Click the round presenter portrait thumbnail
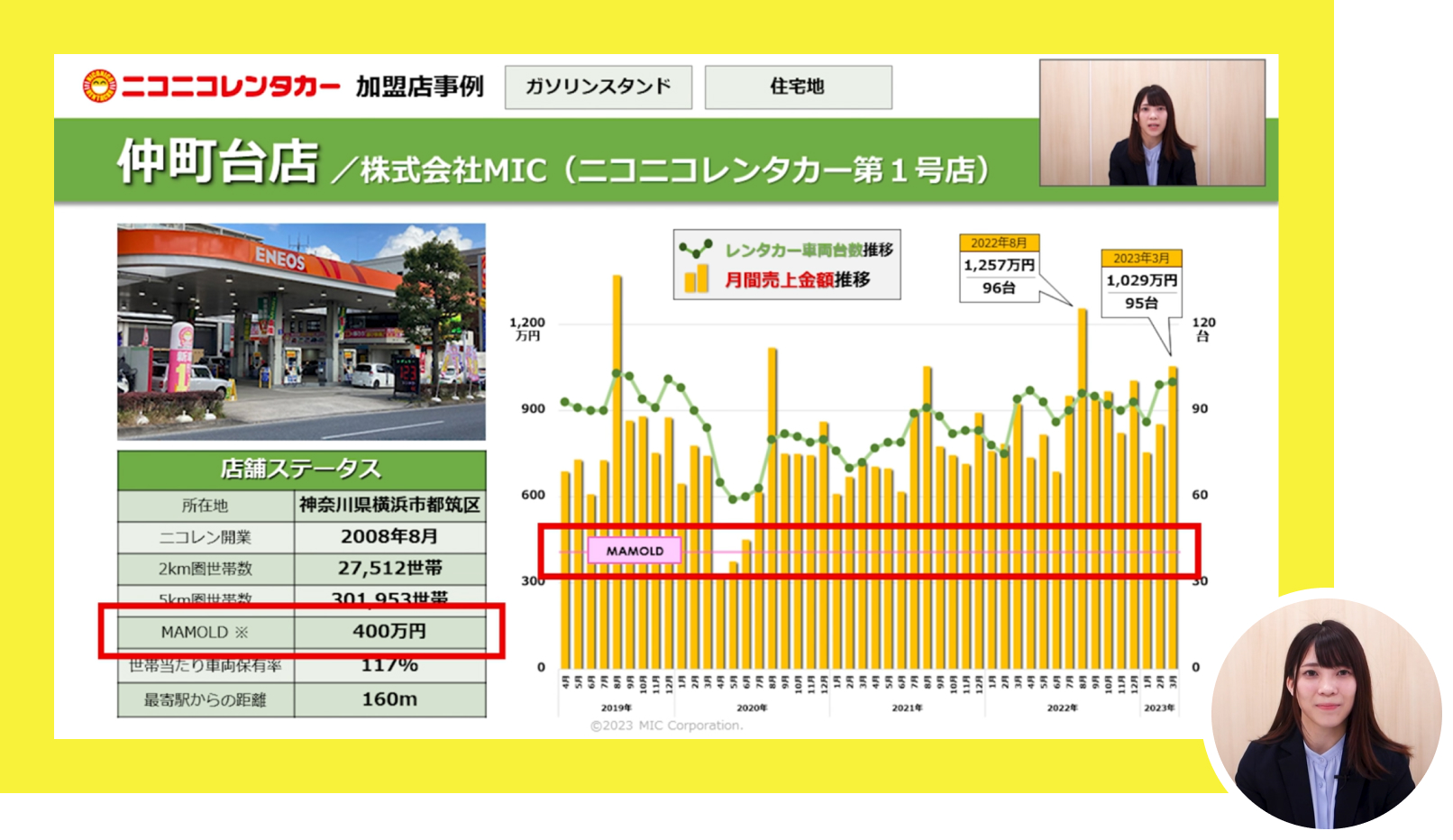The image size is (1453, 840). [x=1326, y=713]
